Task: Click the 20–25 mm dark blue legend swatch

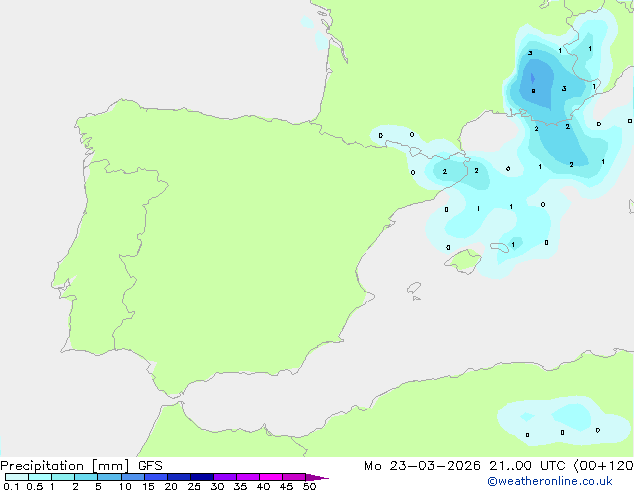Action: click(x=179, y=477)
